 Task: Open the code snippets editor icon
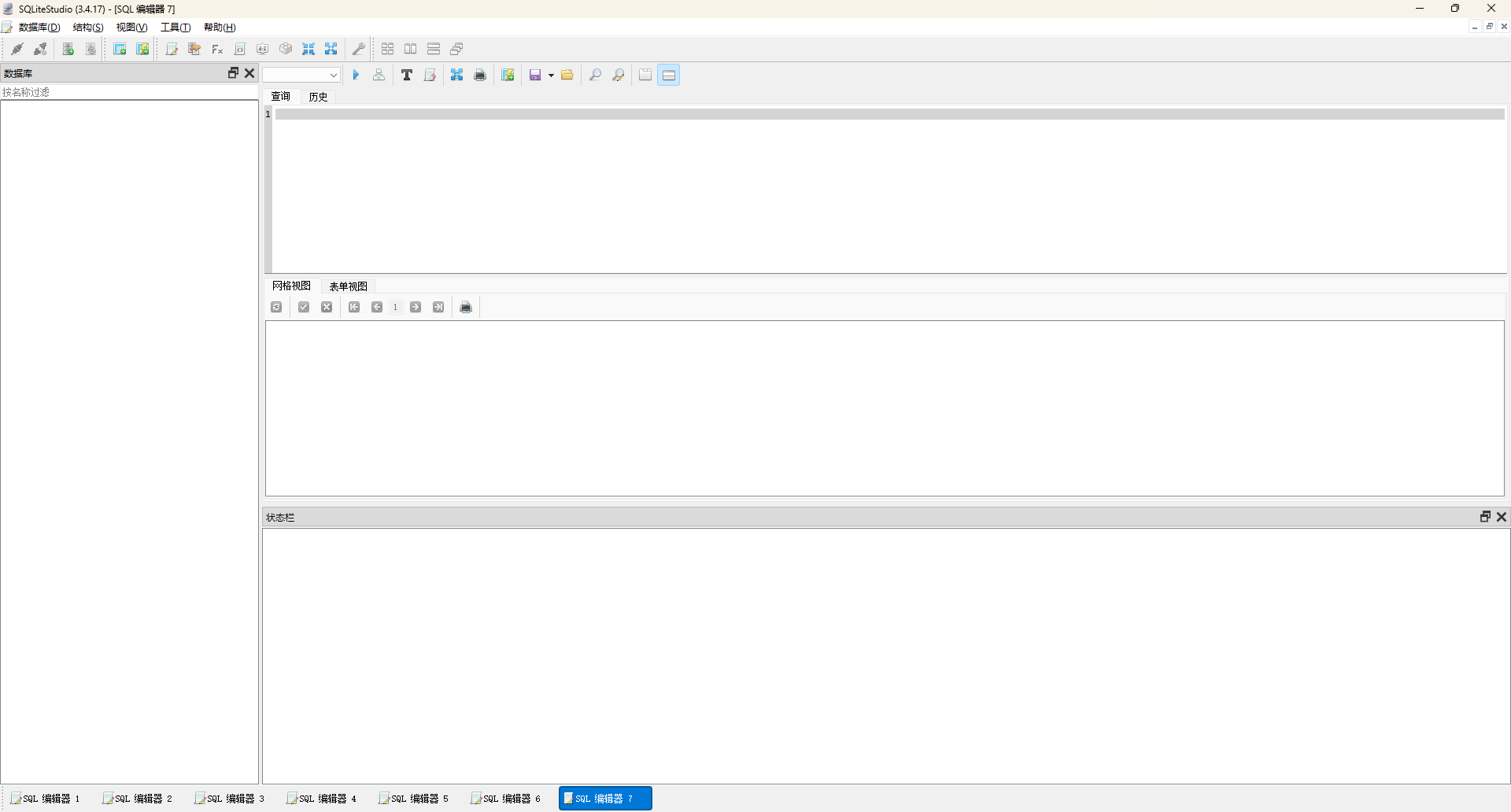tap(240, 49)
